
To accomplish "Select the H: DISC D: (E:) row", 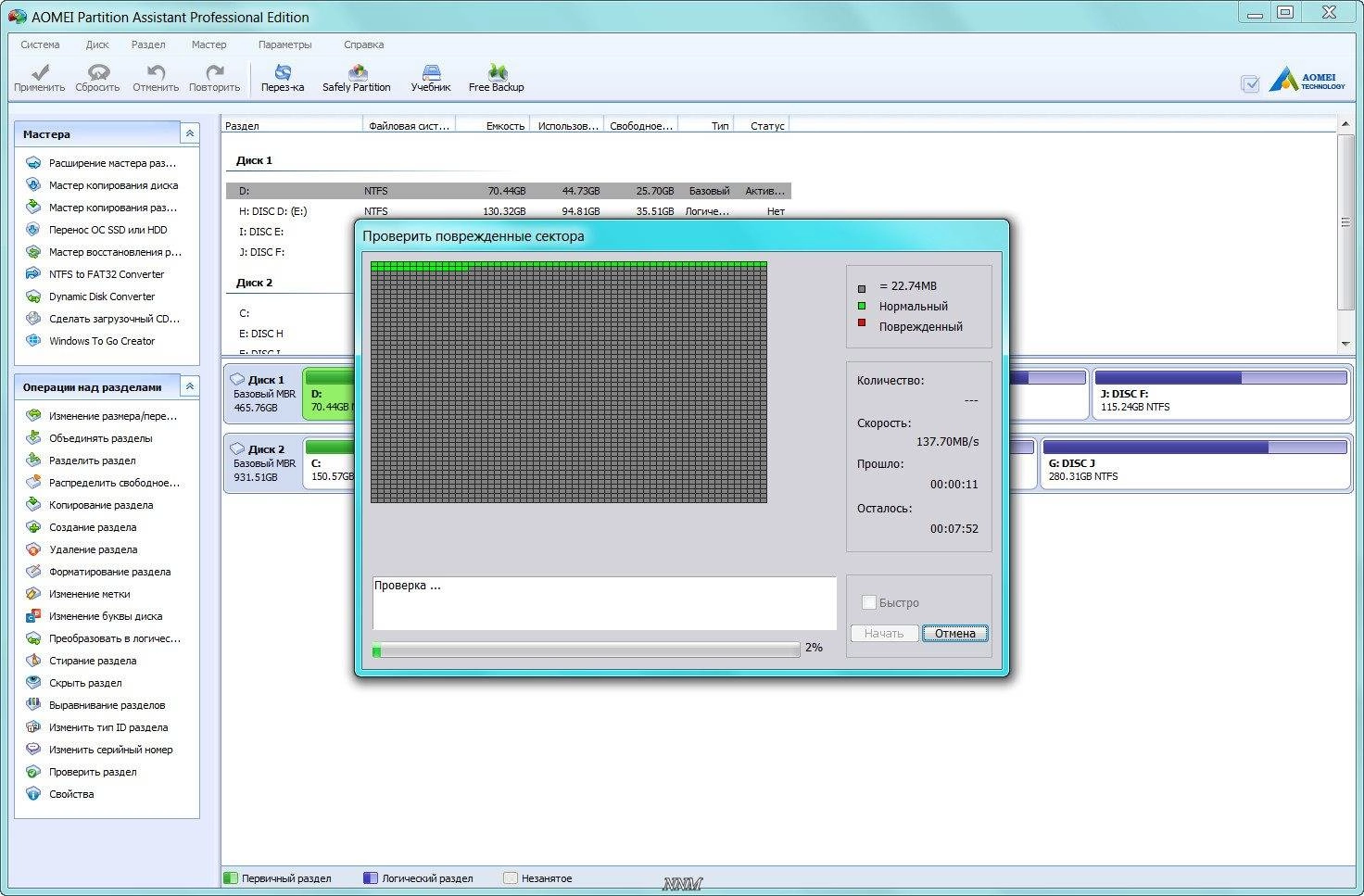I will (x=509, y=211).
